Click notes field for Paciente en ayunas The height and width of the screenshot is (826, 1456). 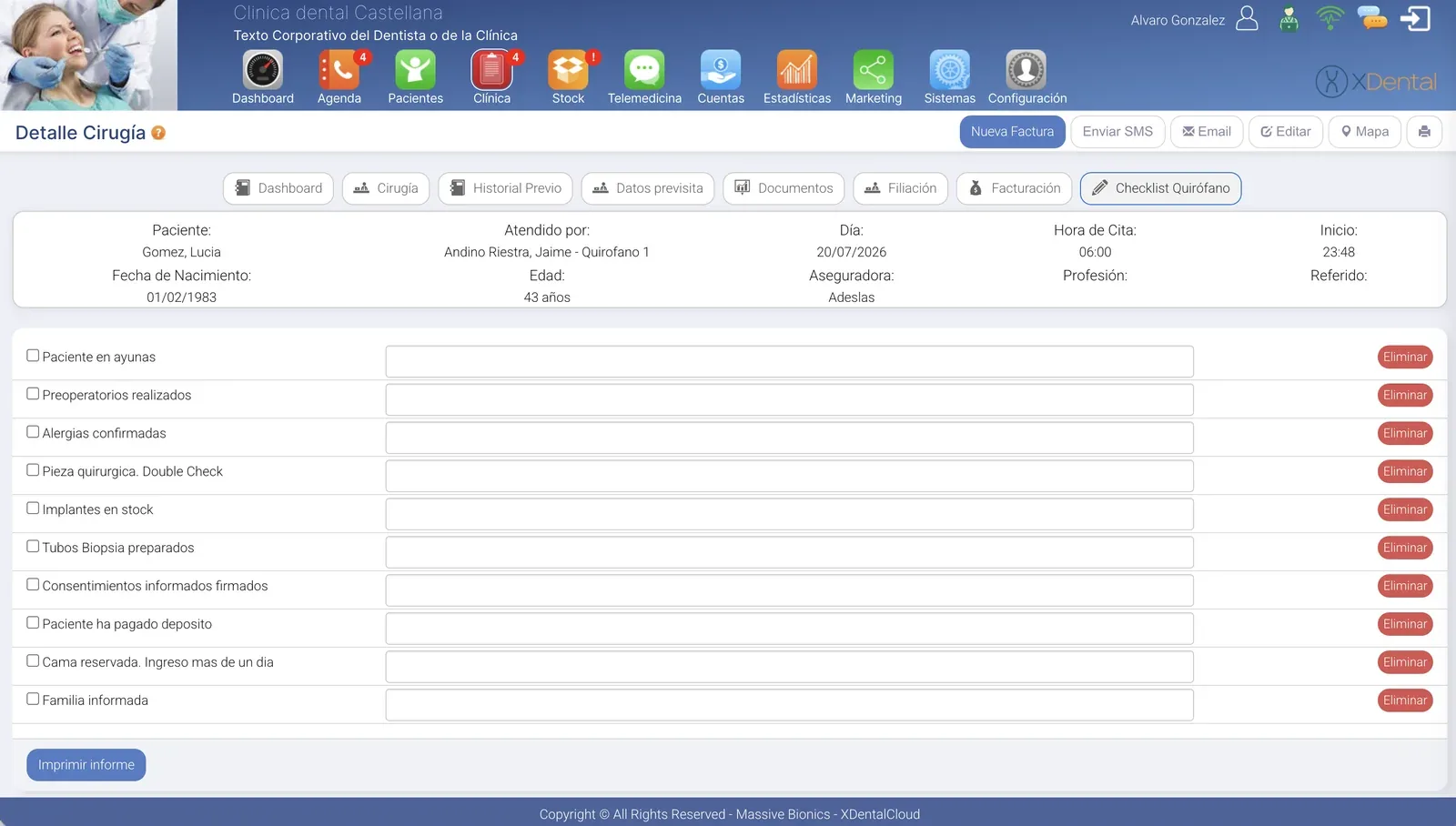click(x=790, y=361)
